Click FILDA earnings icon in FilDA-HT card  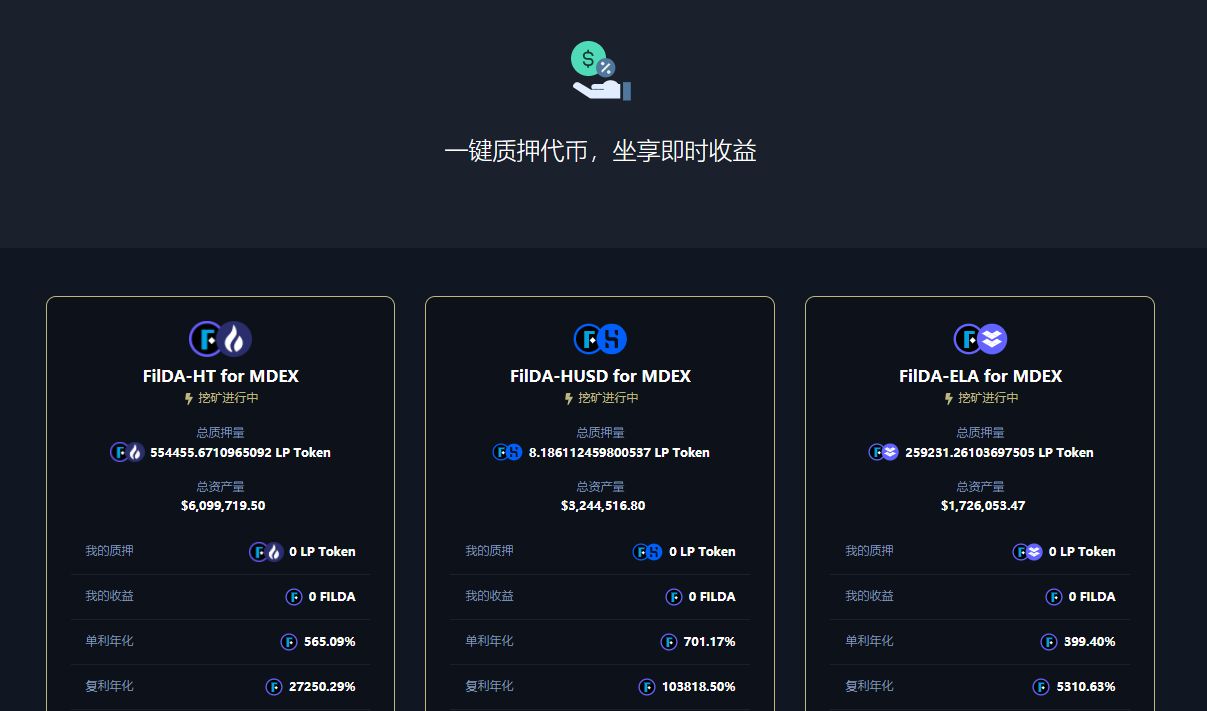tap(294, 596)
